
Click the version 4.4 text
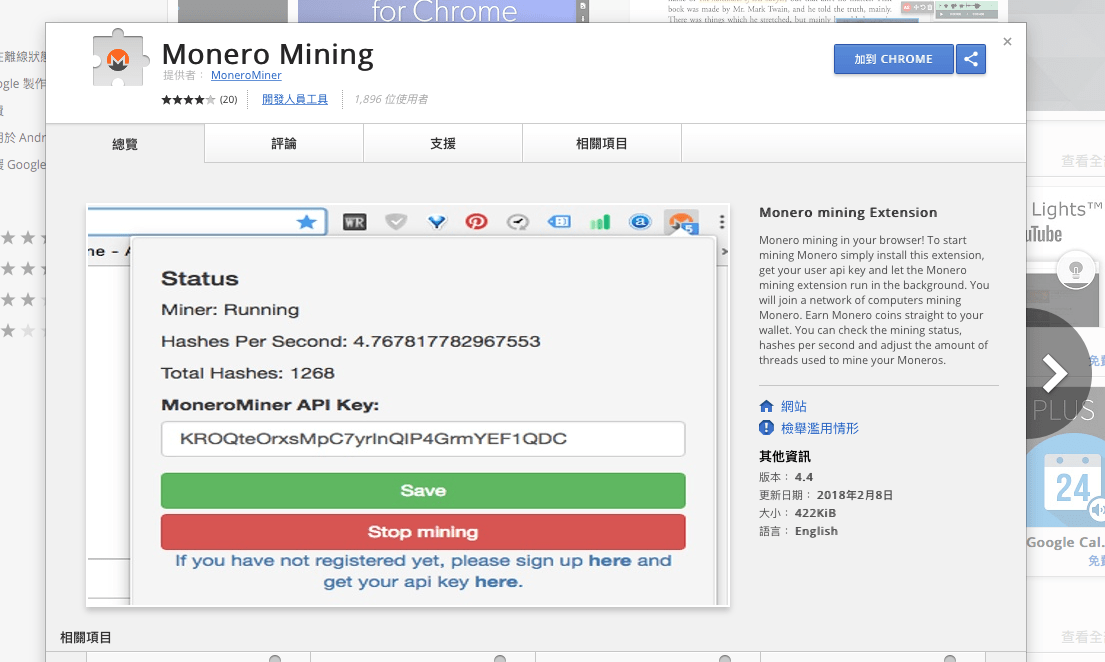point(804,477)
